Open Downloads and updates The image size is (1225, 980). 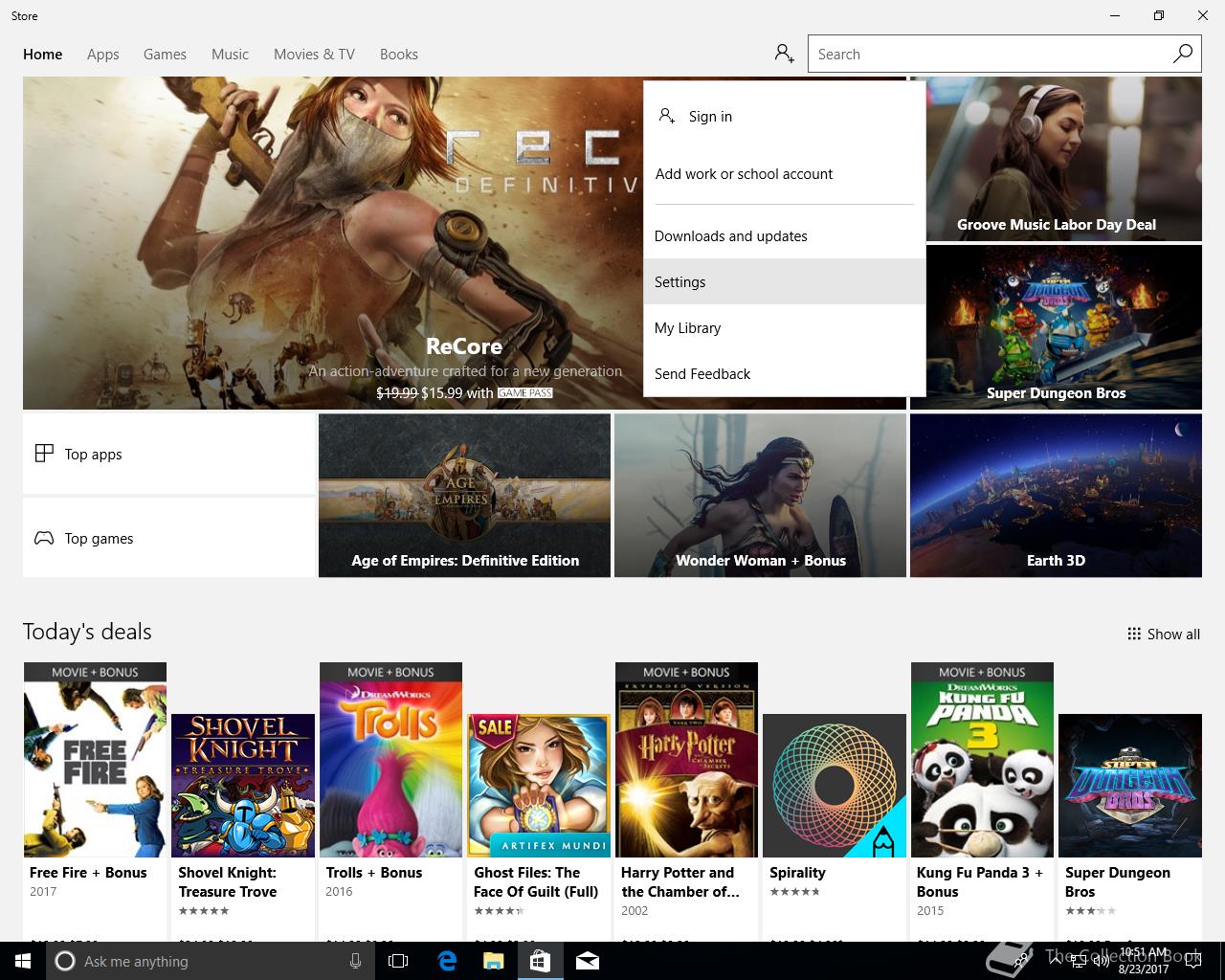[x=784, y=235]
